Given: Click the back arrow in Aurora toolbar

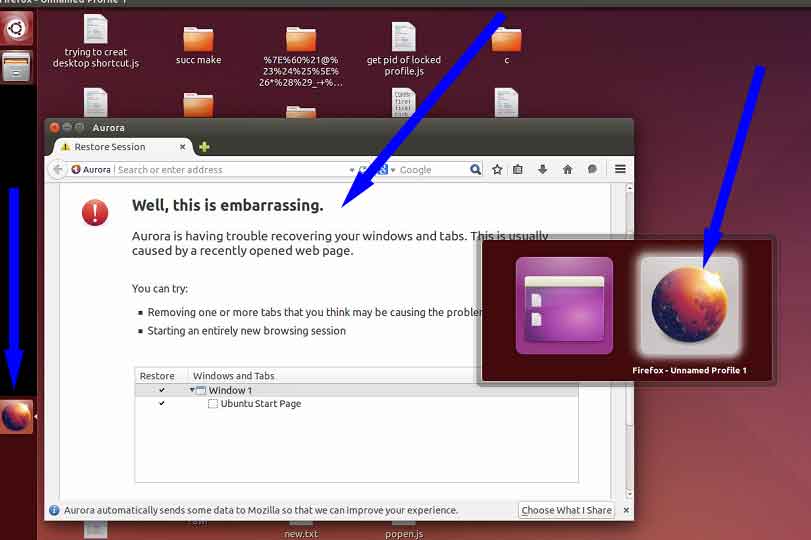Looking at the screenshot, I should (x=58, y=169).
